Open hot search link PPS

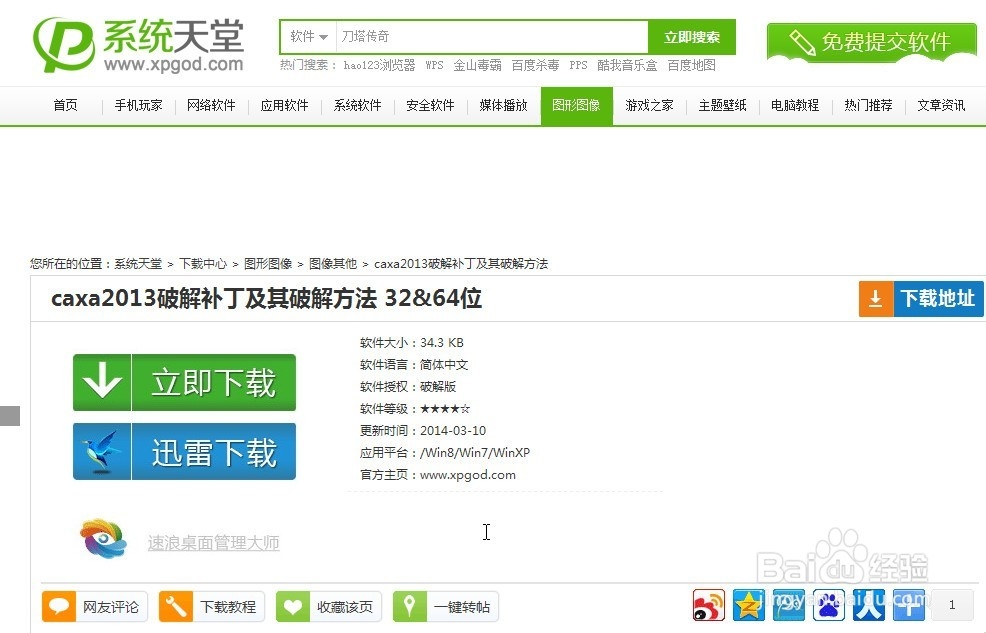578,65
